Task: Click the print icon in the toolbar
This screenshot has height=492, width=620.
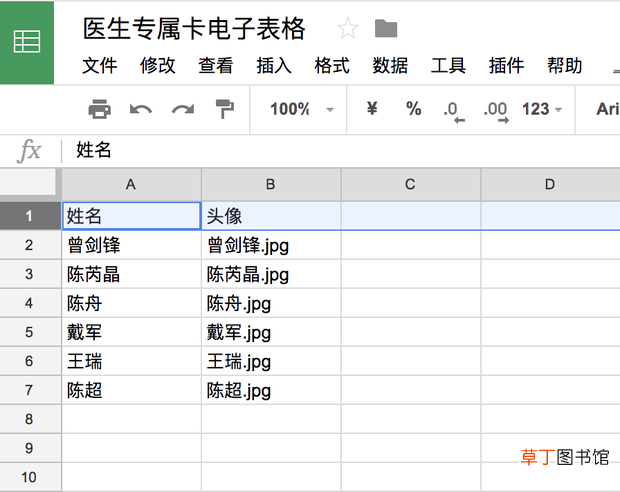Action: (x=99, y=109)
